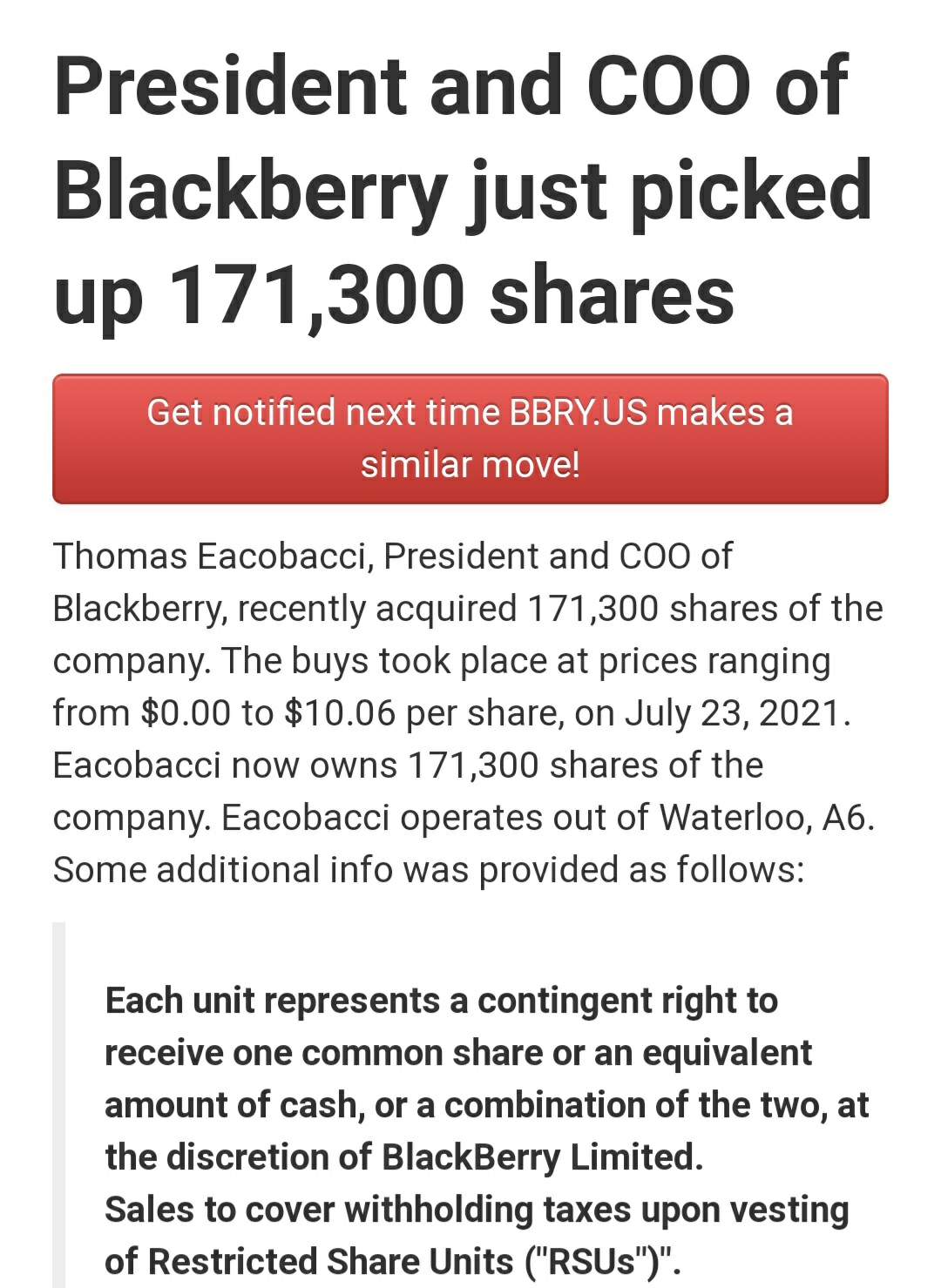The width and height of the screenshot is (941, 1288).
Task: Tap the red Get notified button
Action: (470, 438)
